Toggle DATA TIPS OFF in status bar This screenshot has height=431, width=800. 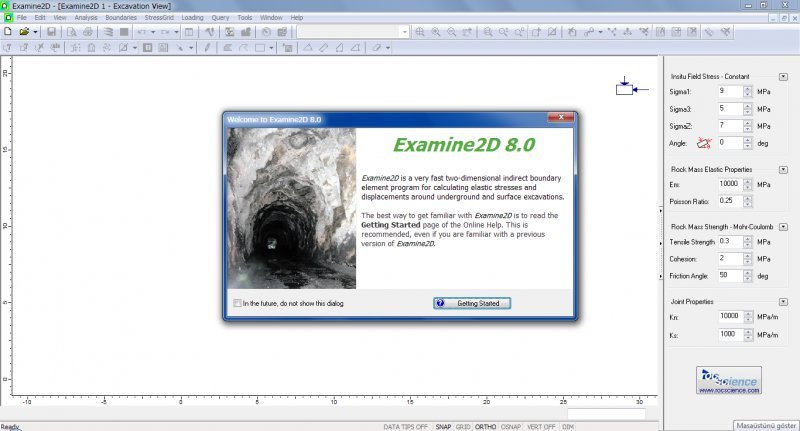[x=405, y=427]
